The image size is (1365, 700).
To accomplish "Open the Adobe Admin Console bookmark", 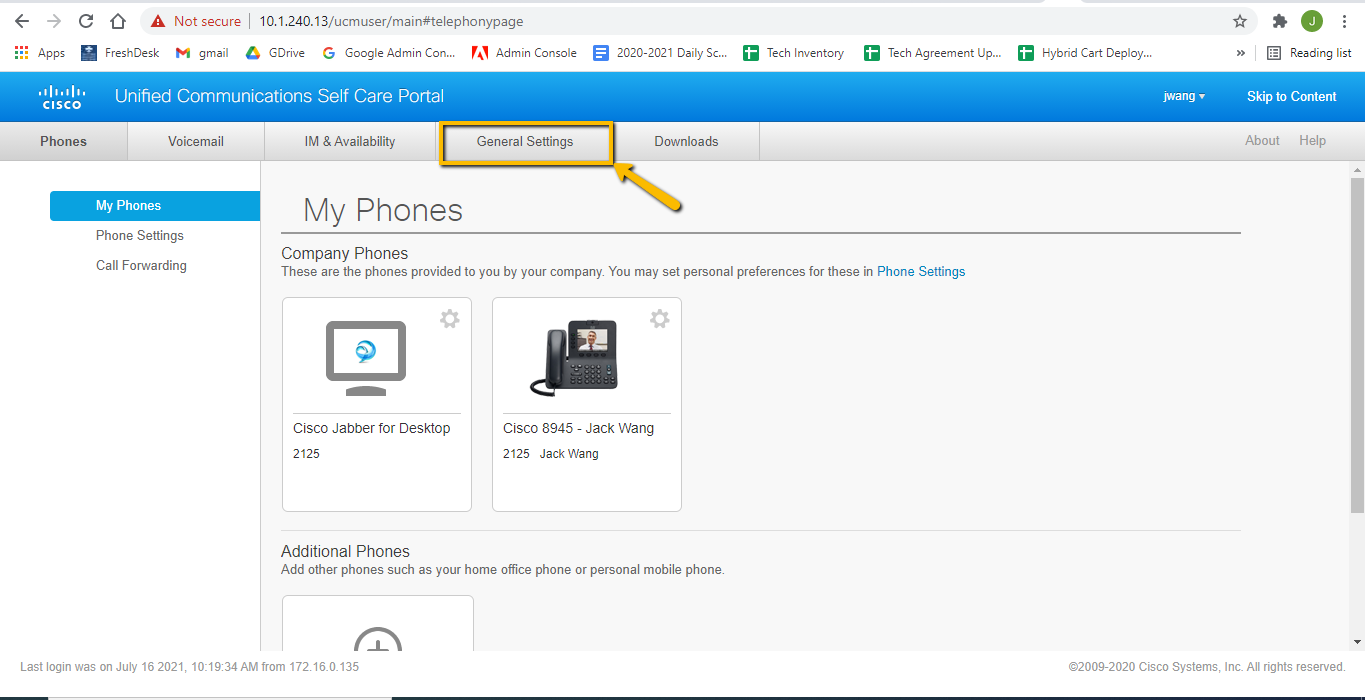I will pos(525,53).
